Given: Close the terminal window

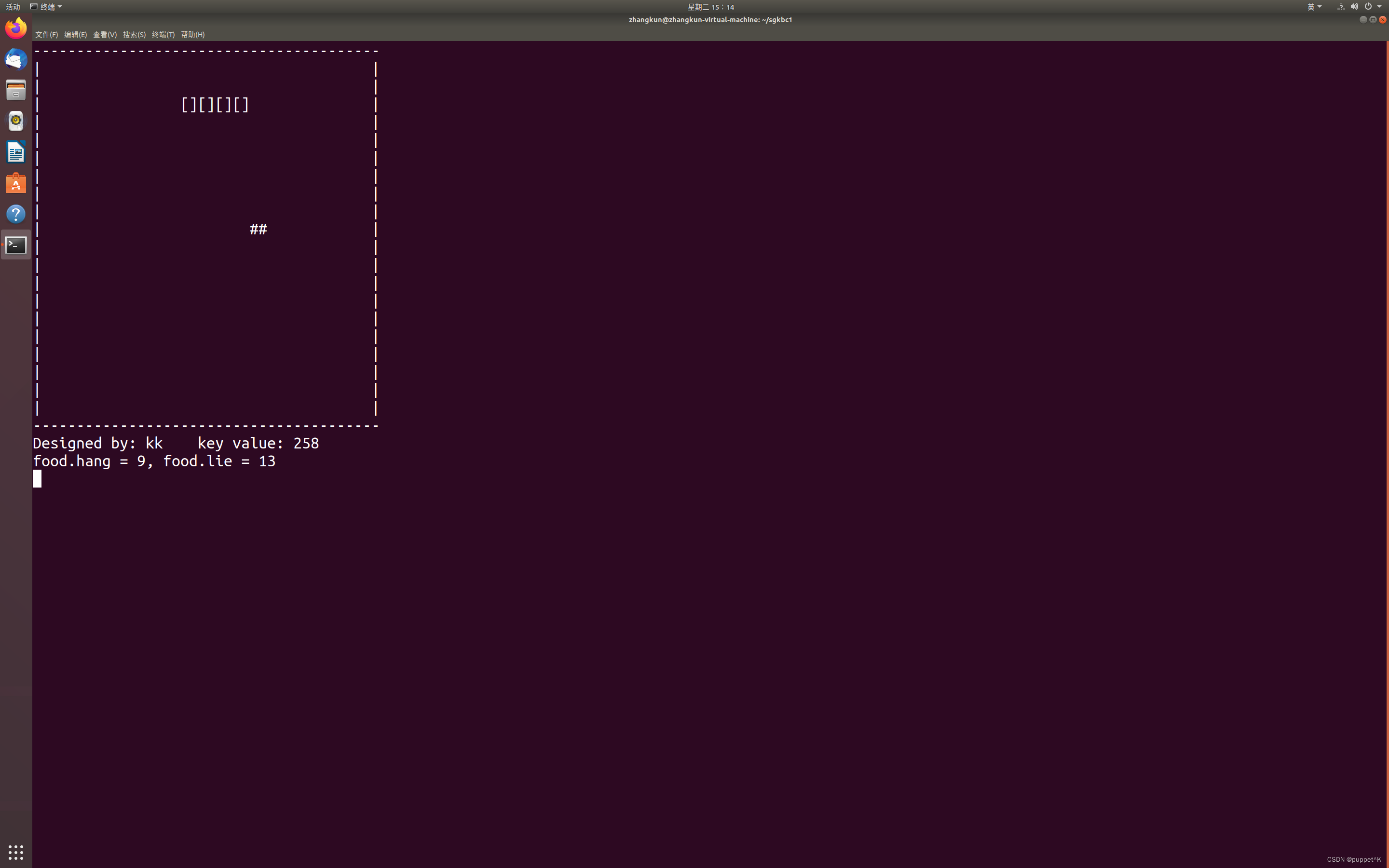Looking at the screenshot, I should point(1383,19).
